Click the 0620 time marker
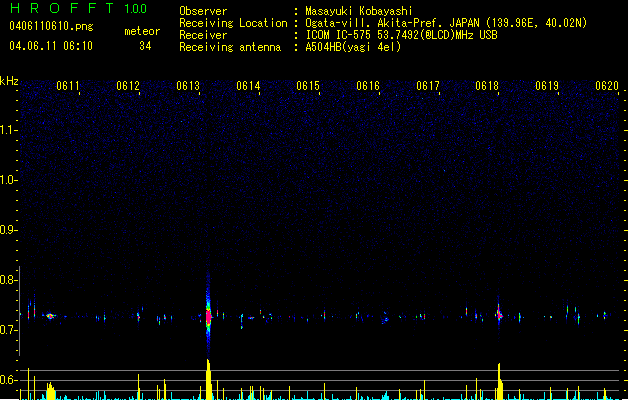Screen dimensions: 629x400 (x=607, y=86)
